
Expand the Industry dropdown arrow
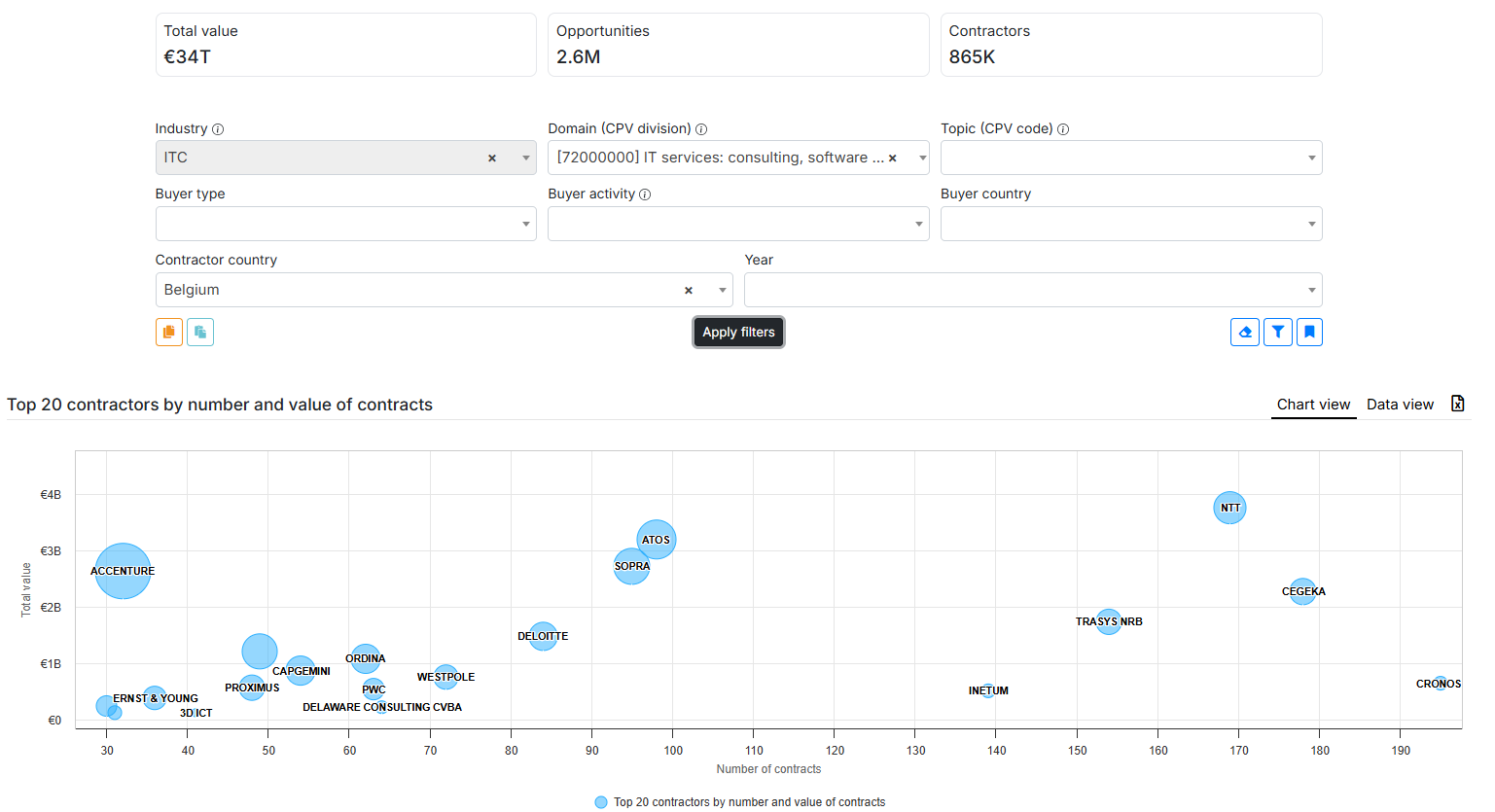point(525,158)
